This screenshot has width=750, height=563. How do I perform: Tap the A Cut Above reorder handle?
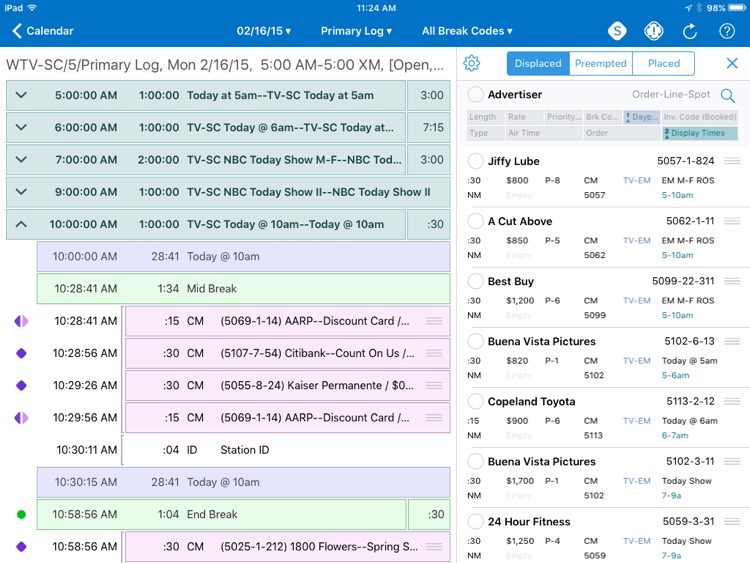[x=732, y=221]
